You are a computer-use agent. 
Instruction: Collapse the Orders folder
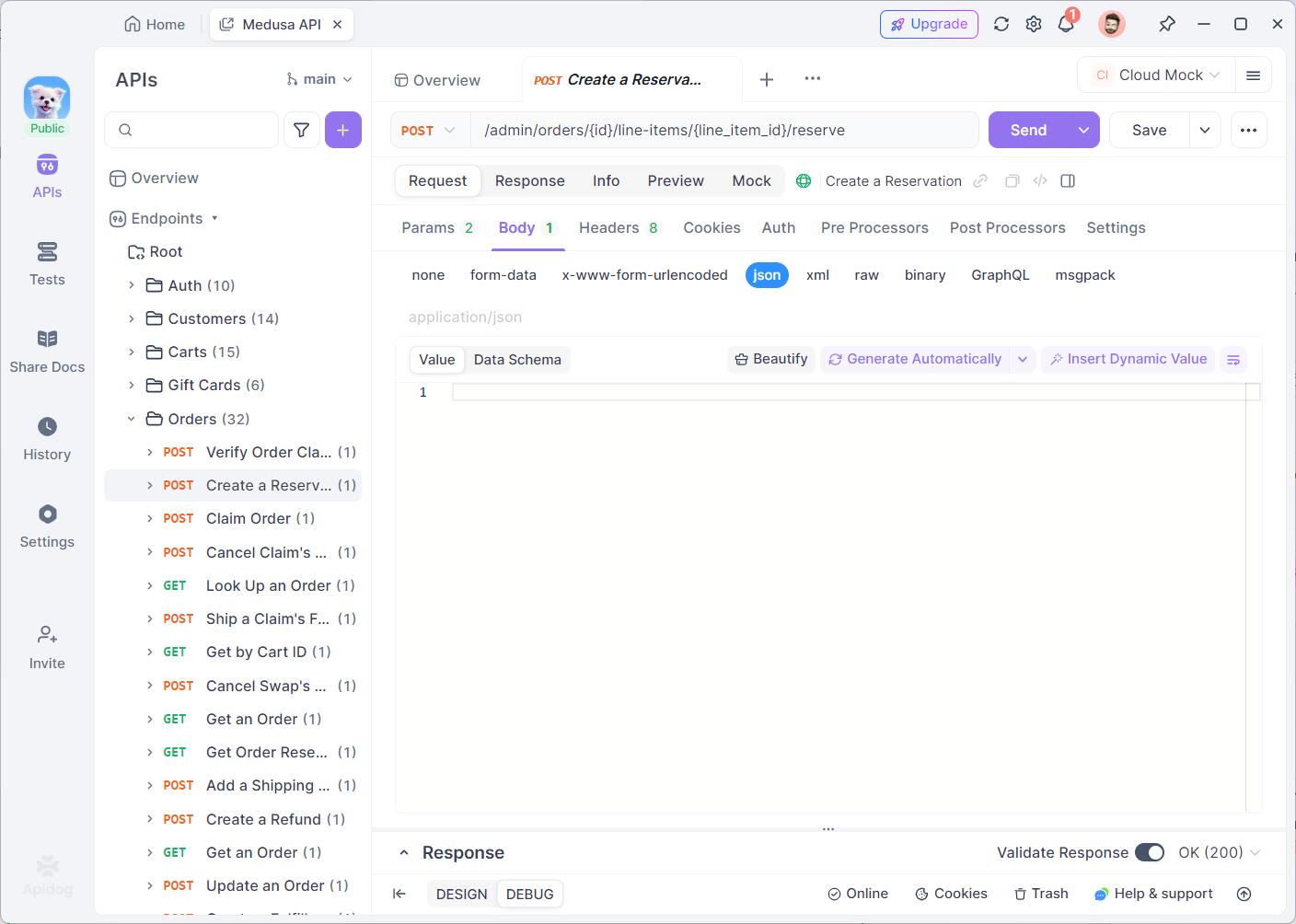click(131, 419)
